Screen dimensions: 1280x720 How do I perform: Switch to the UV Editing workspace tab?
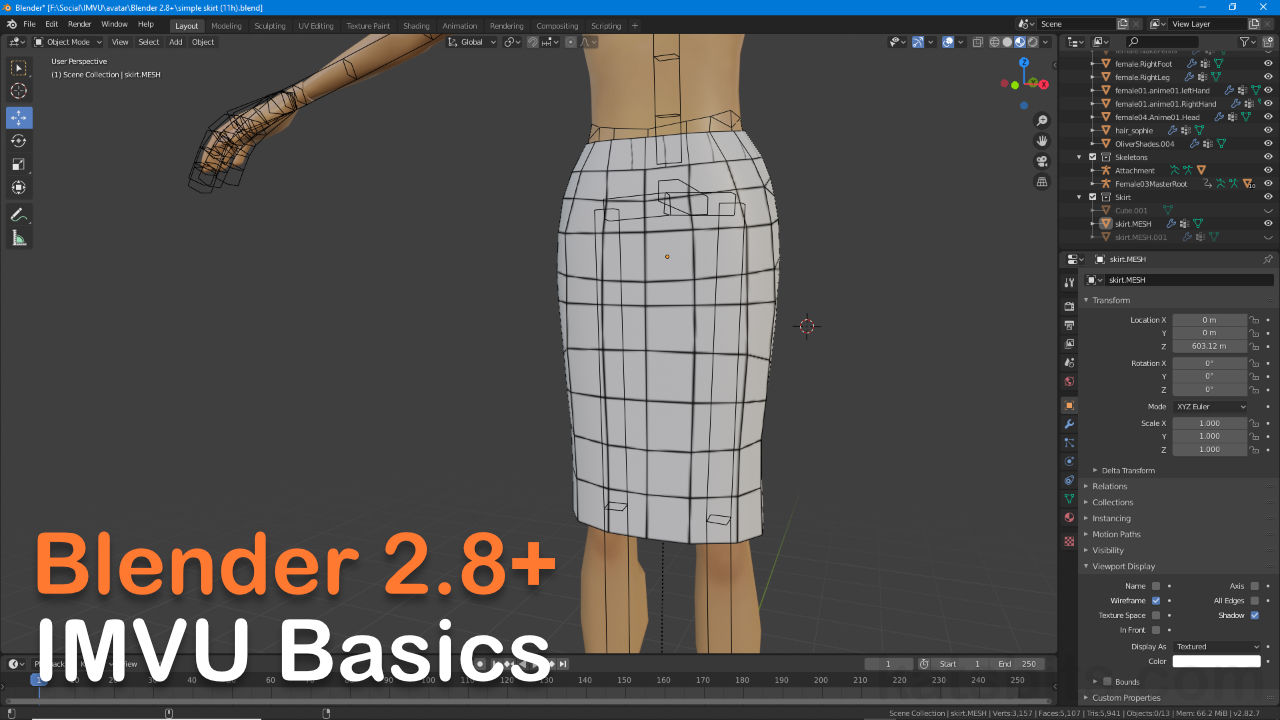[x=316, y=26]
